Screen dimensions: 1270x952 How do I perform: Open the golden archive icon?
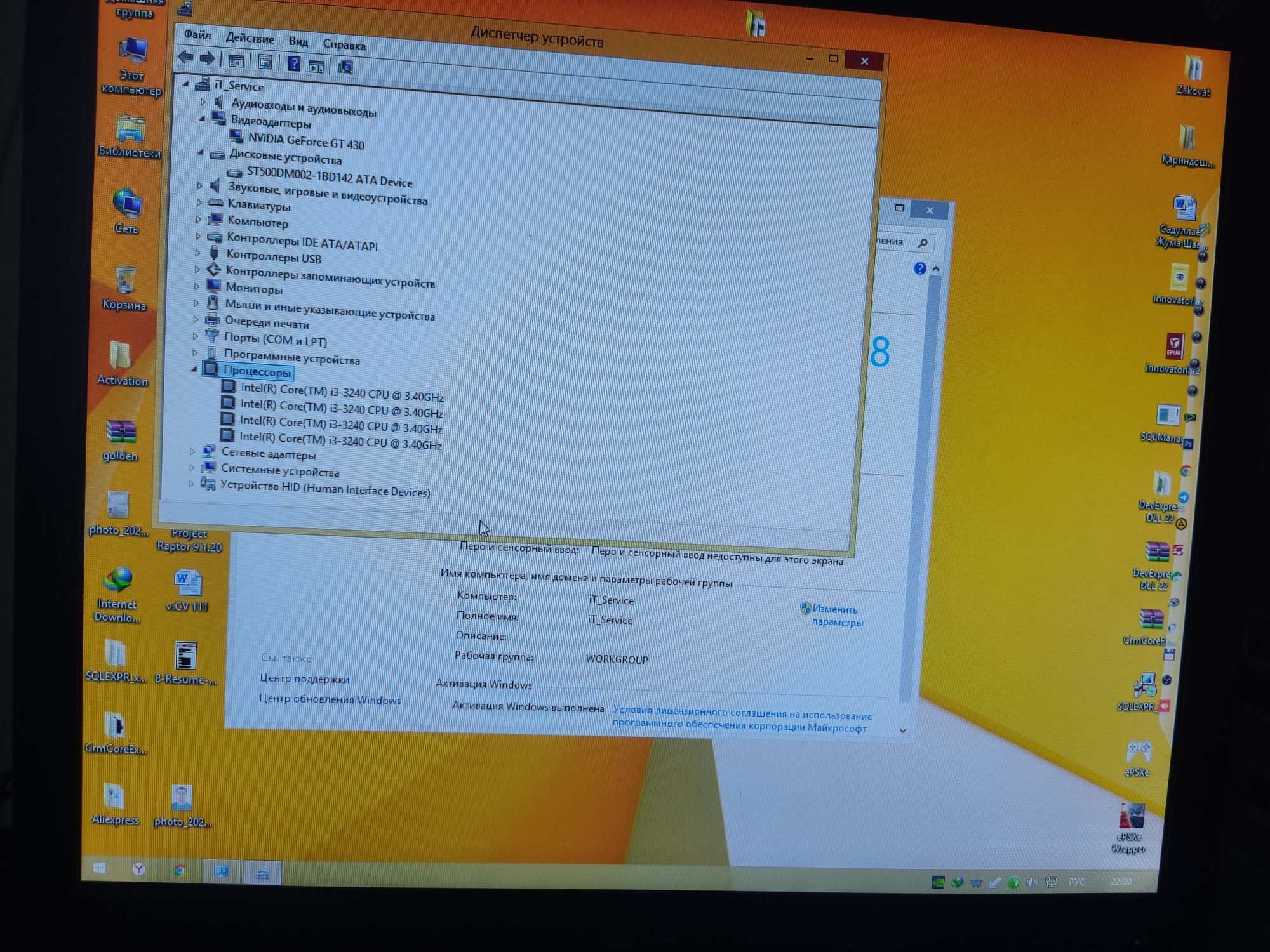(120, 440)
